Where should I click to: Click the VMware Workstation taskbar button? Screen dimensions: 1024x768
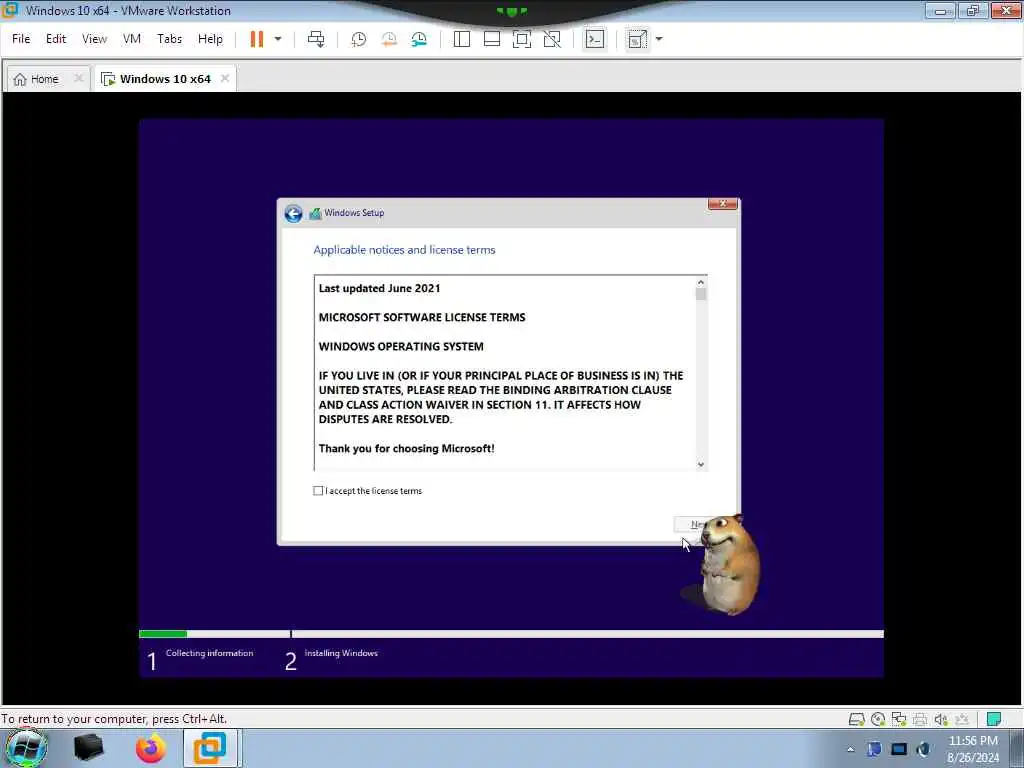tap(211, 748)
